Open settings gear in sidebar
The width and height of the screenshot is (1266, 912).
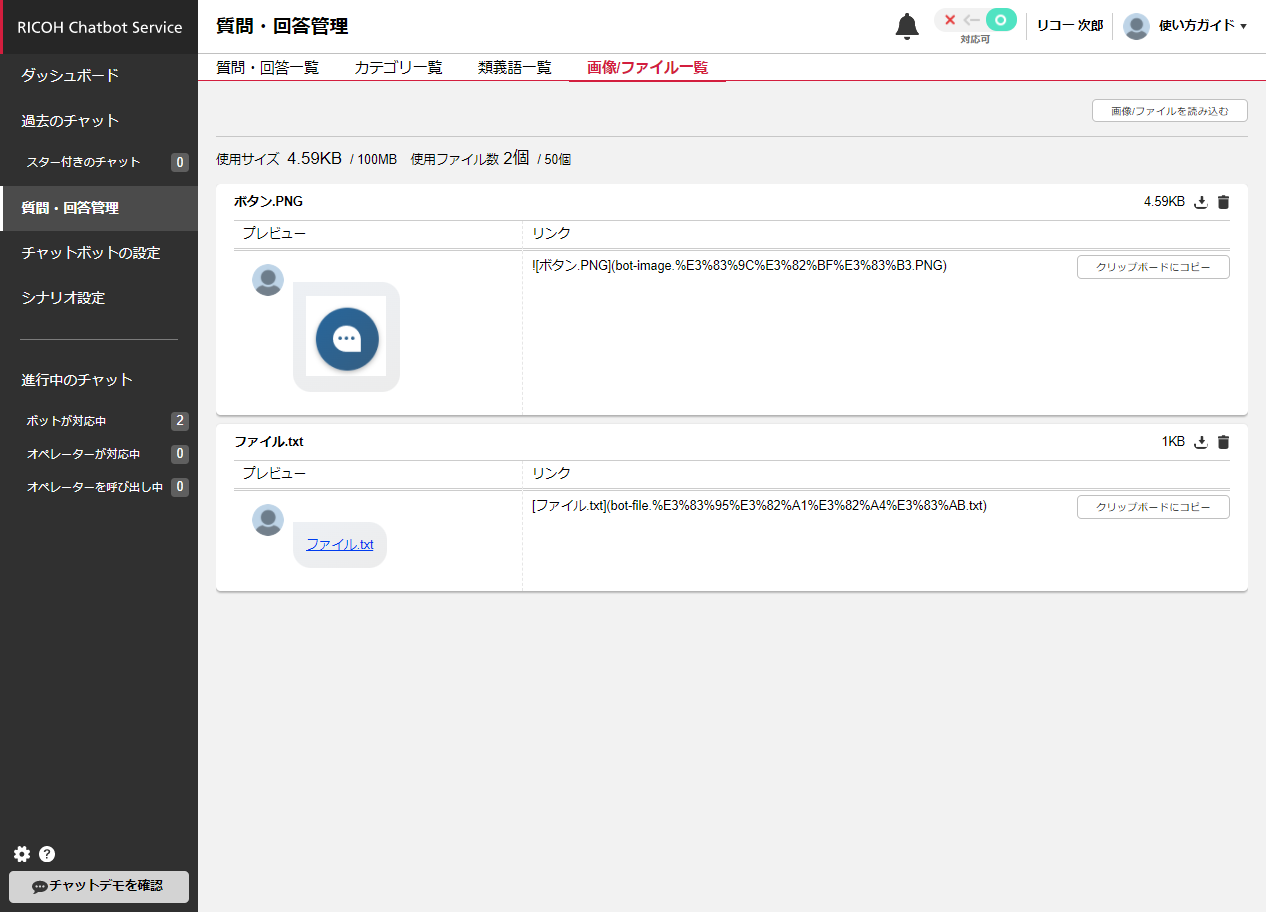click(22, 854)
